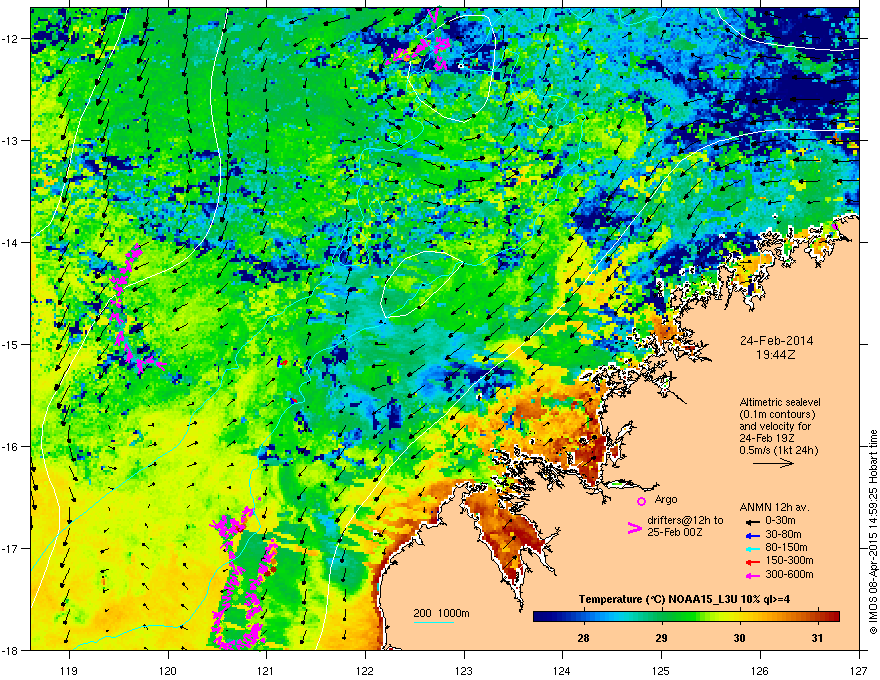Click colorbar tick label 28
The image size is (880, 680).
pos(584,638)
